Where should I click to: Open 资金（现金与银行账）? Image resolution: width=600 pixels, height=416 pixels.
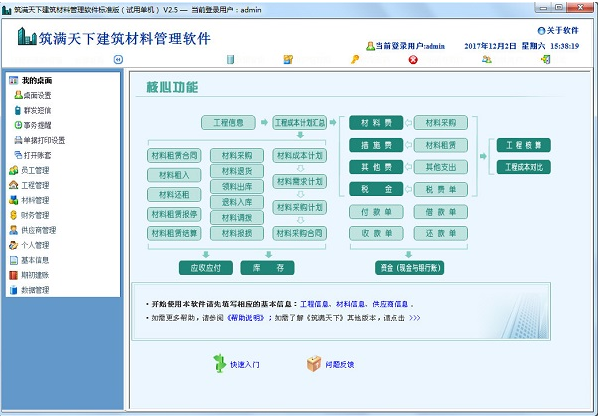pos(409,268)
